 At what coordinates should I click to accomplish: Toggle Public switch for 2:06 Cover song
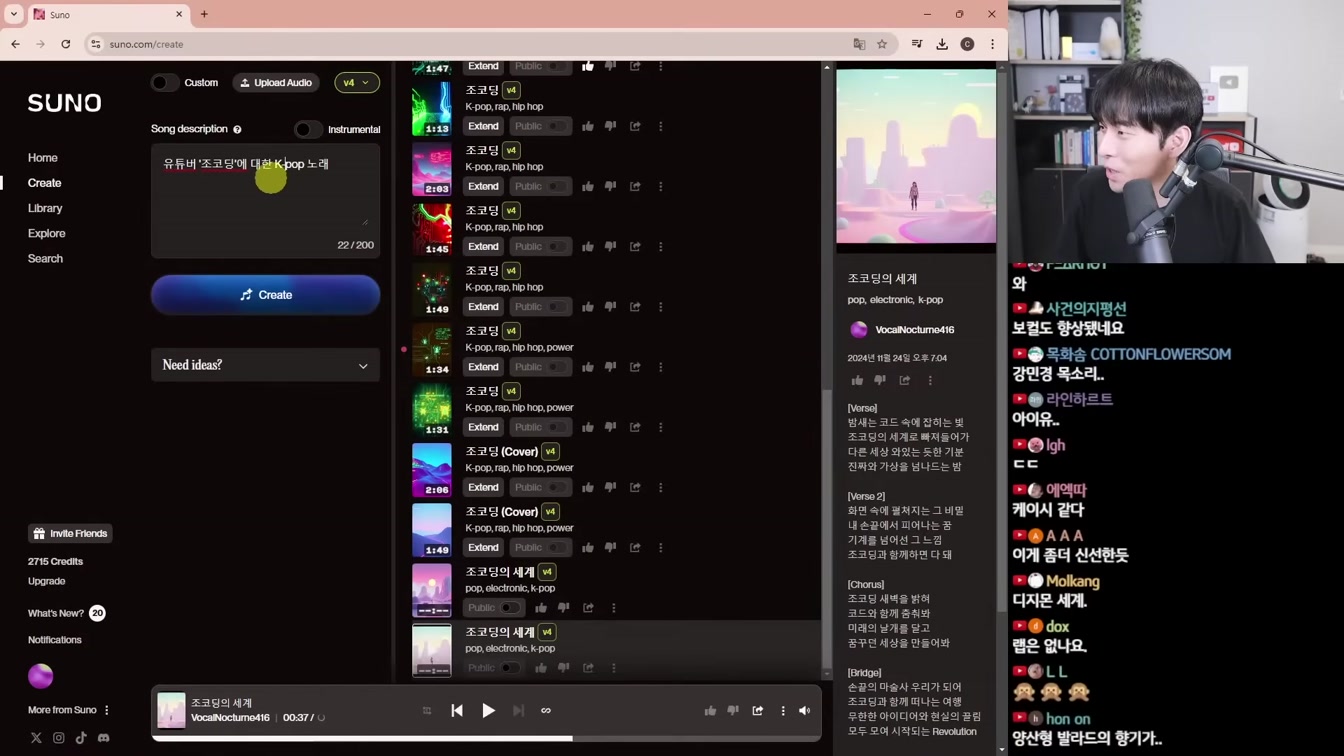click(555, 487)
